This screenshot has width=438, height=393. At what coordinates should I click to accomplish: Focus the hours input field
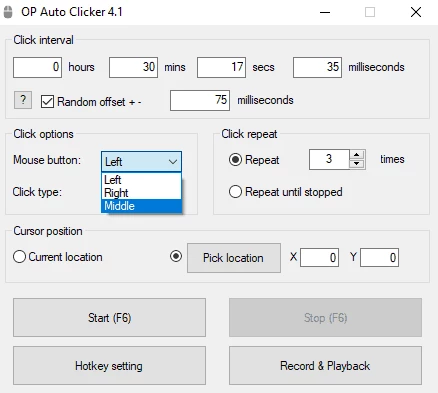pyautogui.click(x=37, y=67)
